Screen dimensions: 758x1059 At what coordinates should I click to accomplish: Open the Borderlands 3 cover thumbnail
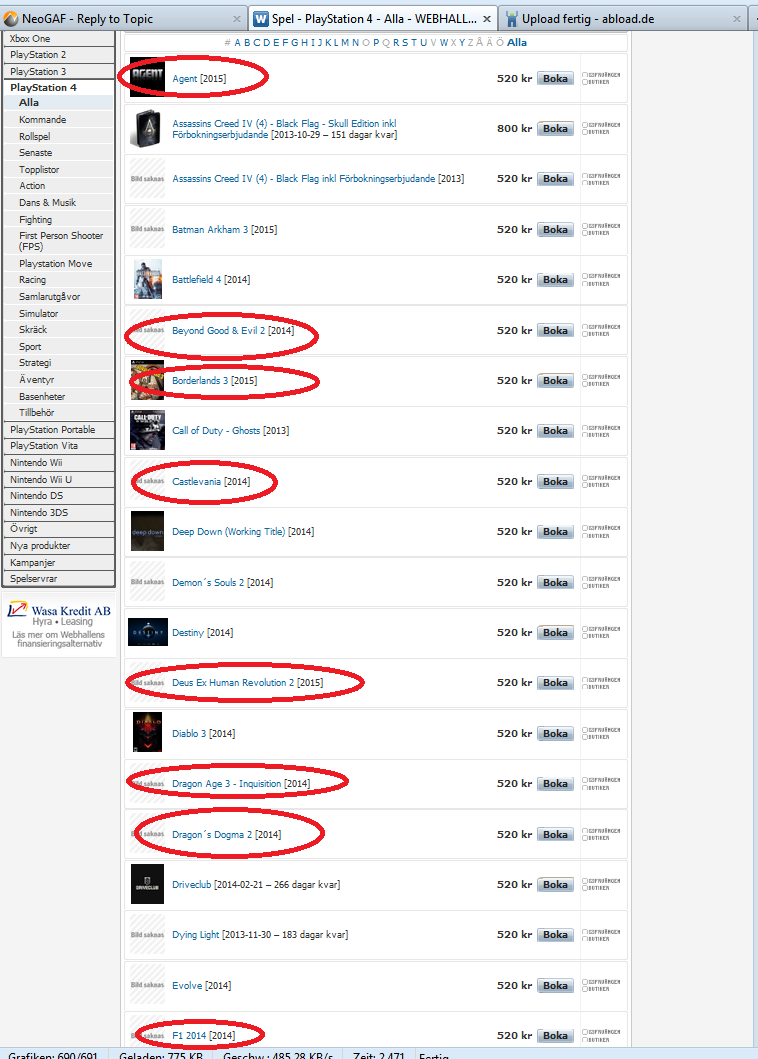pyautogui.click(x=147, y=380)
